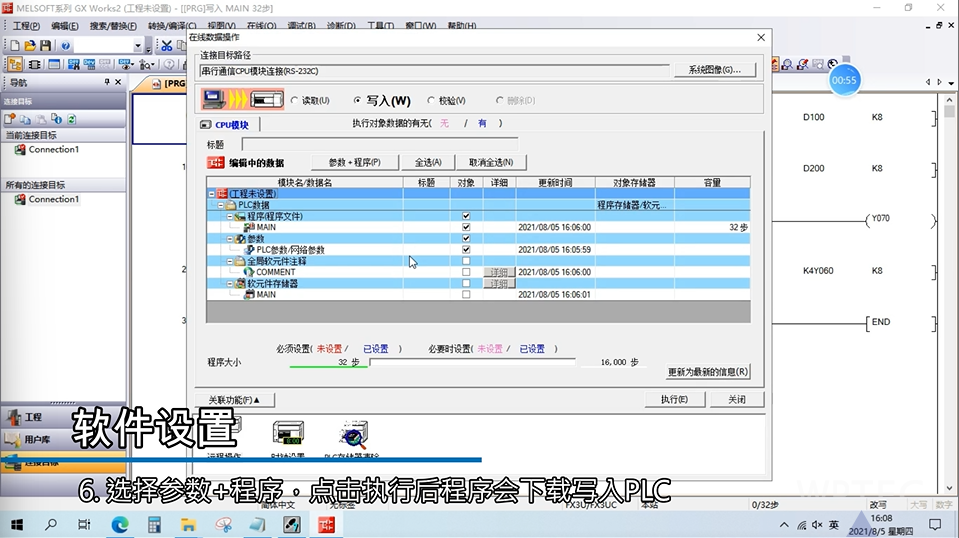This screenshot has height=538, width=959.
Task: Open File Explorer from the taskbar
Action: [x=188, y=525]
